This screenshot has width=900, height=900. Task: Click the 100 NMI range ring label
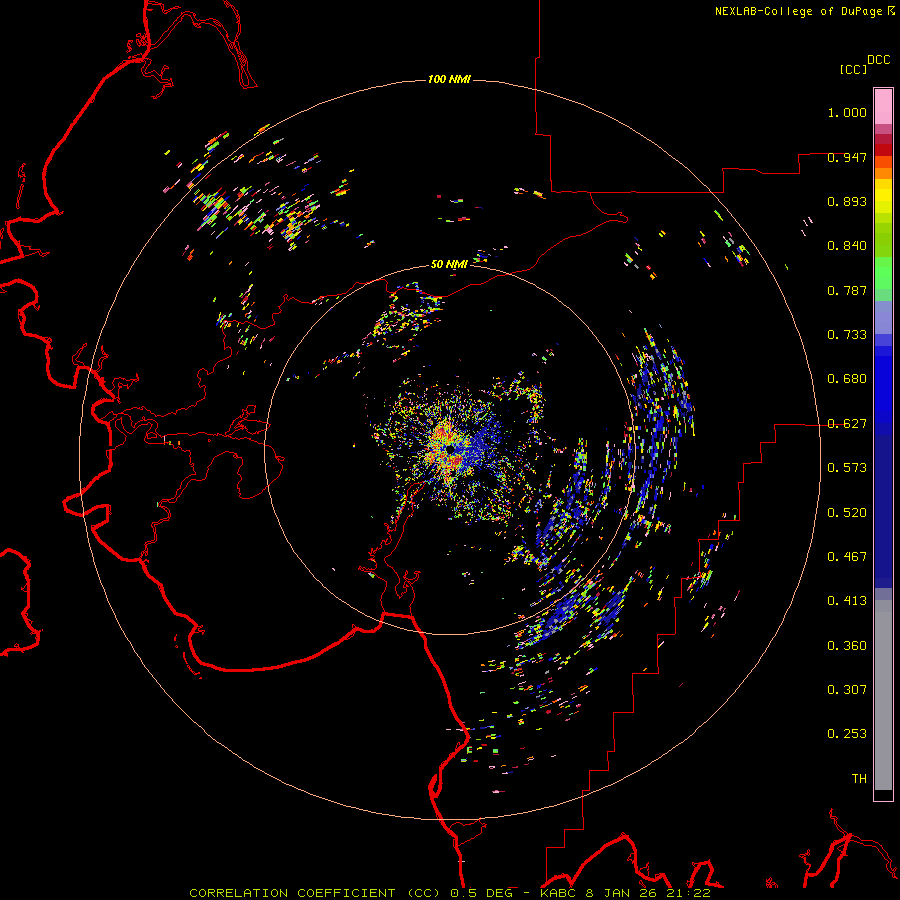(449, 79)
